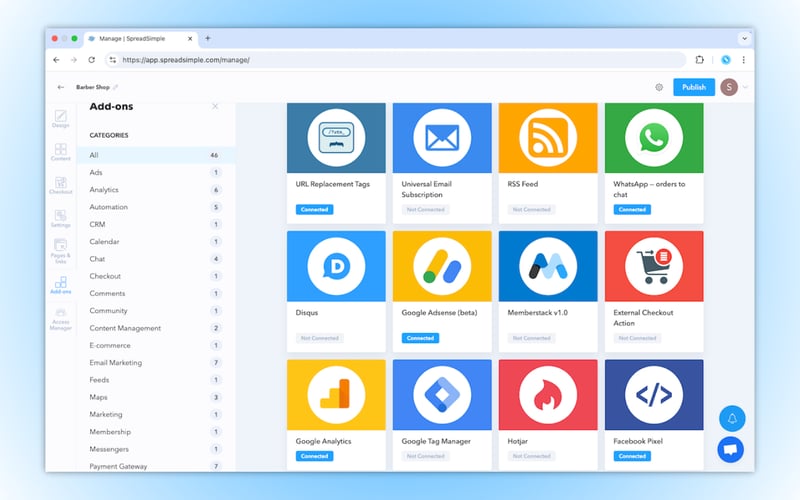Open the Access Manager sidebar panel
Screen dimensions: 800x500
(x=60, y=319)
